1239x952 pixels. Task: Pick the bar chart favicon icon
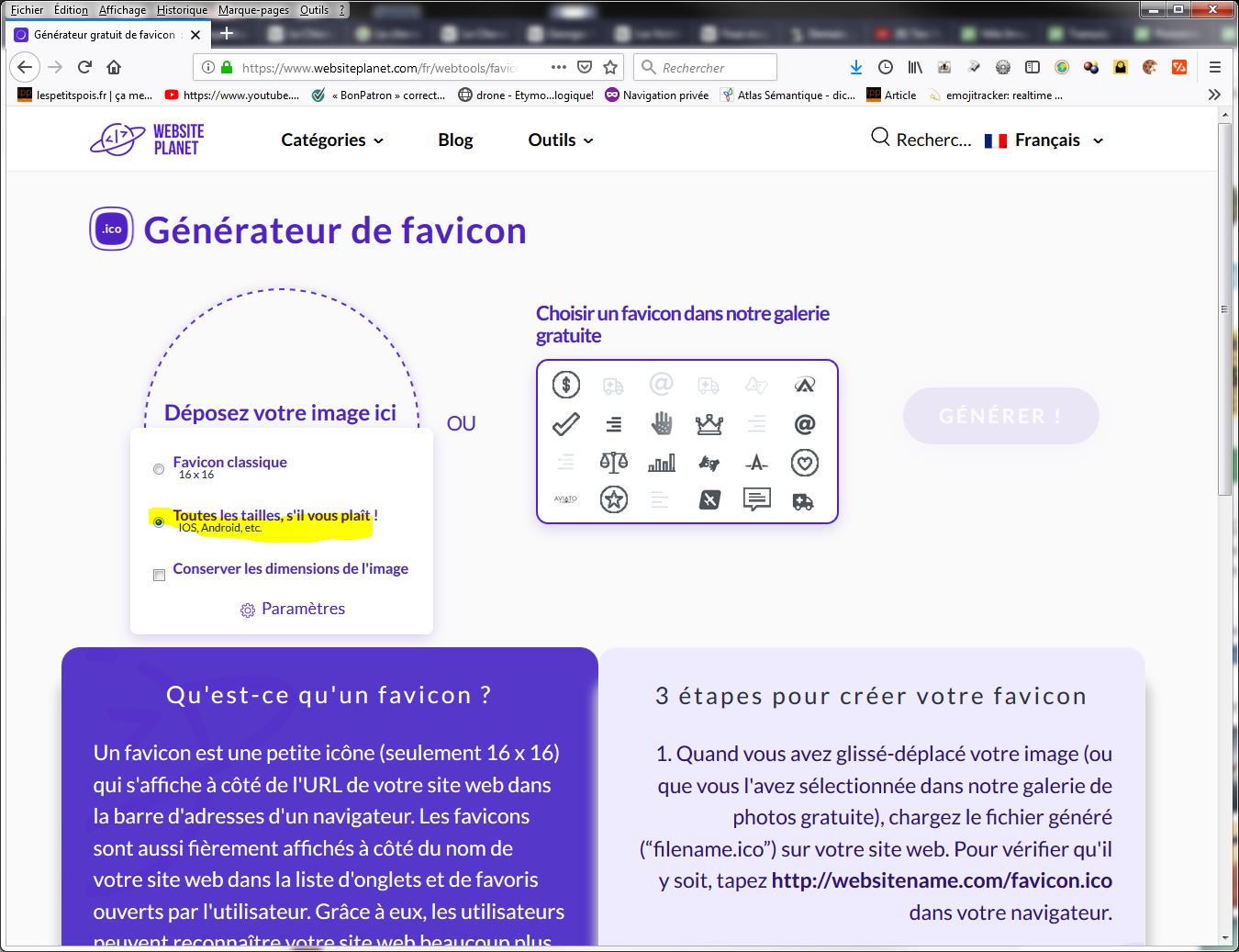pos(661,463)
